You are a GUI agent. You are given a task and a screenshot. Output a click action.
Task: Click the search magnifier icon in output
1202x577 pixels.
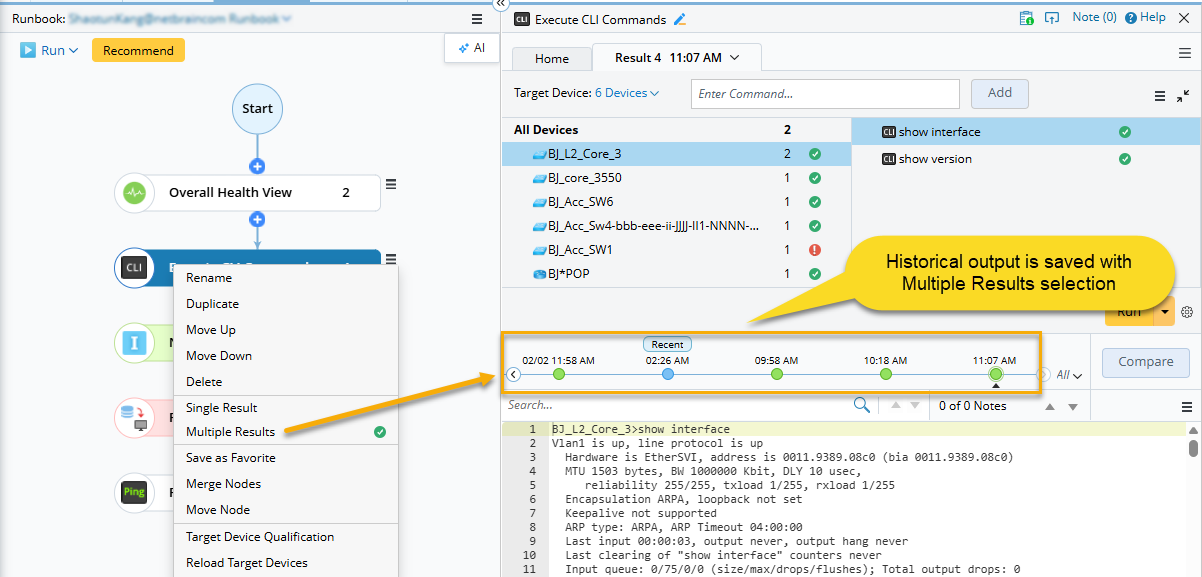click(x=861, y=406)
